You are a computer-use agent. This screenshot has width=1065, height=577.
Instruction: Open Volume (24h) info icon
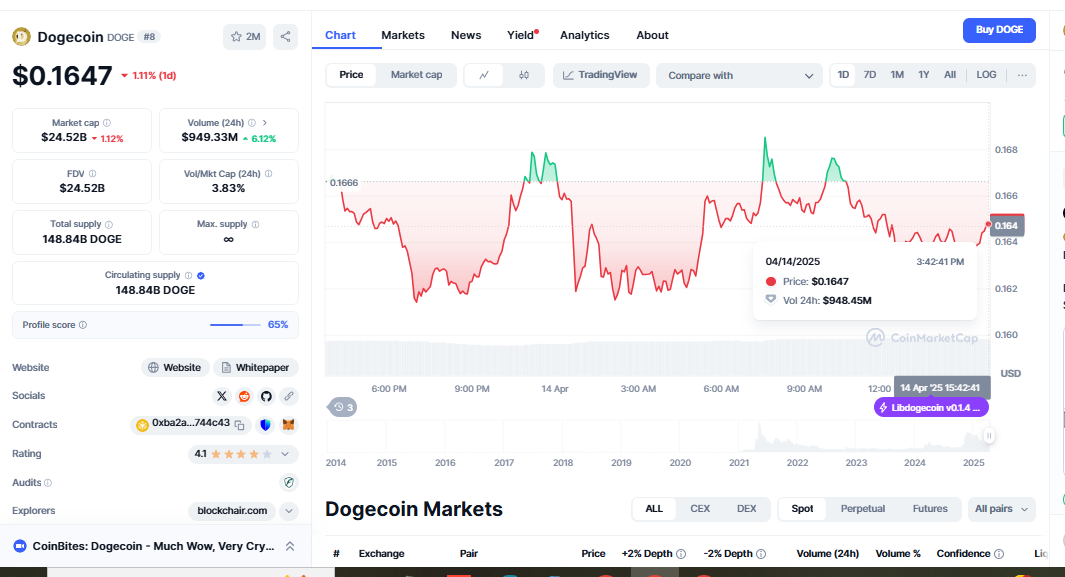tap(252, 123)
